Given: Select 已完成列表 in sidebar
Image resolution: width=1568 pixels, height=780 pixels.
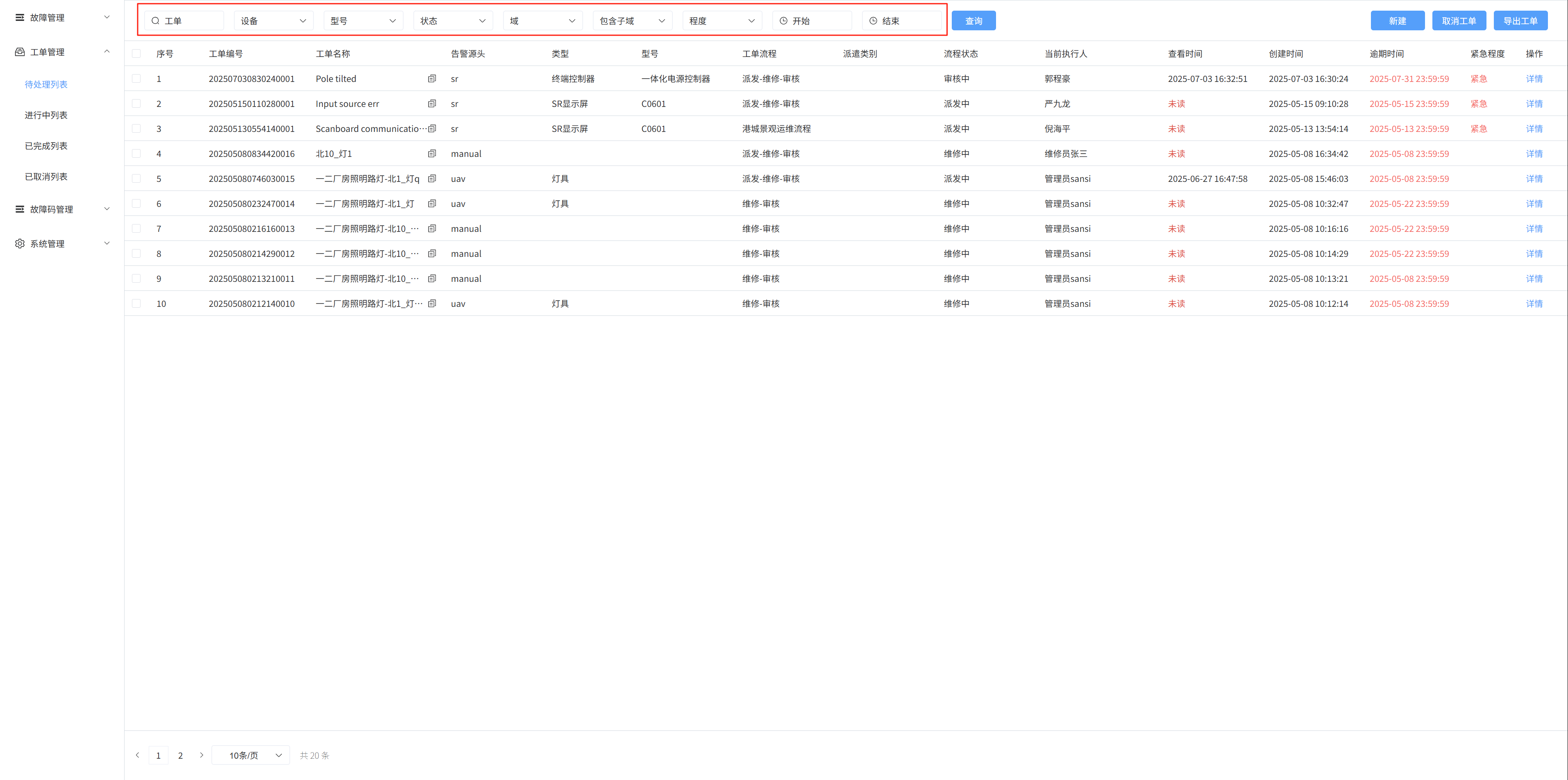Looking at the screenshot, I should [x=46, y=145].
